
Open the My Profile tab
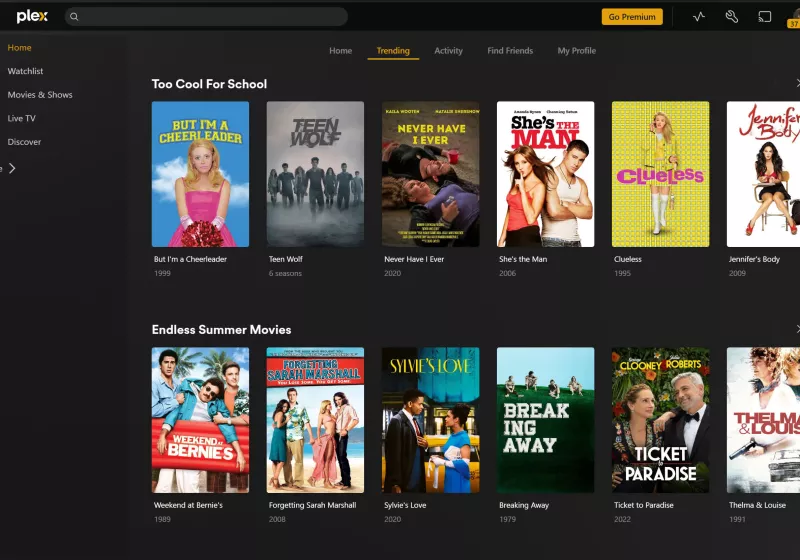pyautogui.click(x=577, y=50)
